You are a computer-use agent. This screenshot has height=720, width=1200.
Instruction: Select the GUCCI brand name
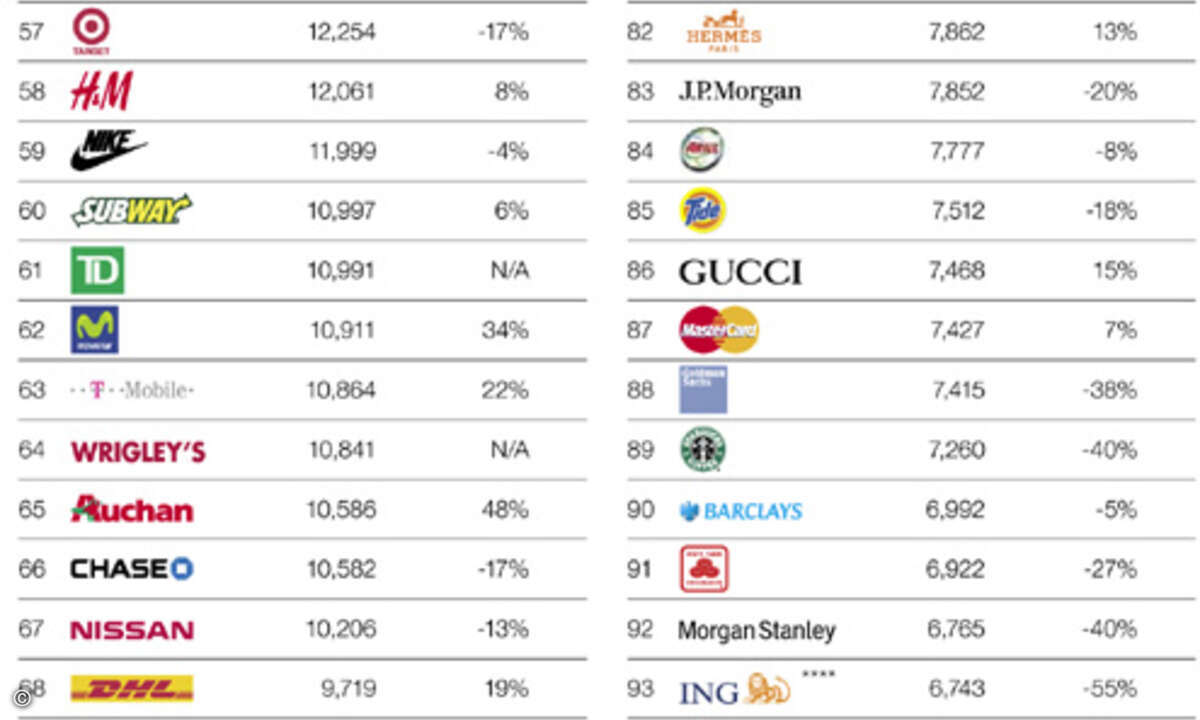[740, 271]
